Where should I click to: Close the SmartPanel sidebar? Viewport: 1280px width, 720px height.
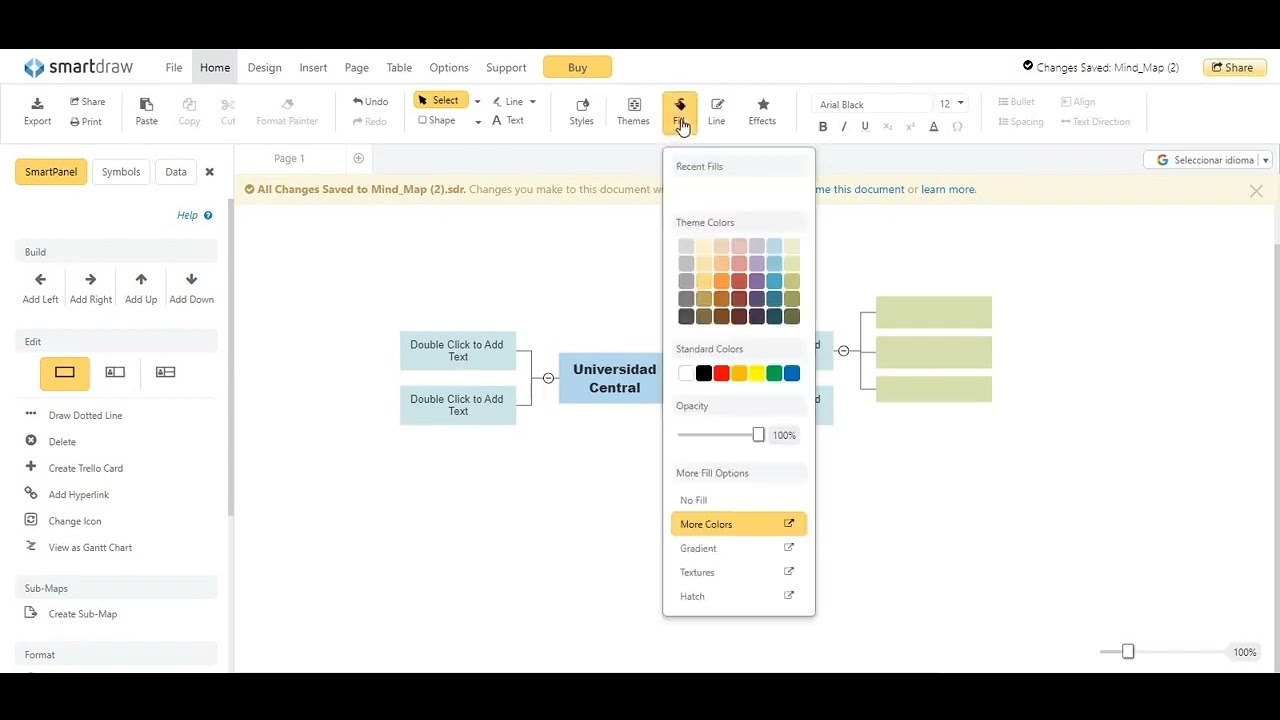click(209, 172)
